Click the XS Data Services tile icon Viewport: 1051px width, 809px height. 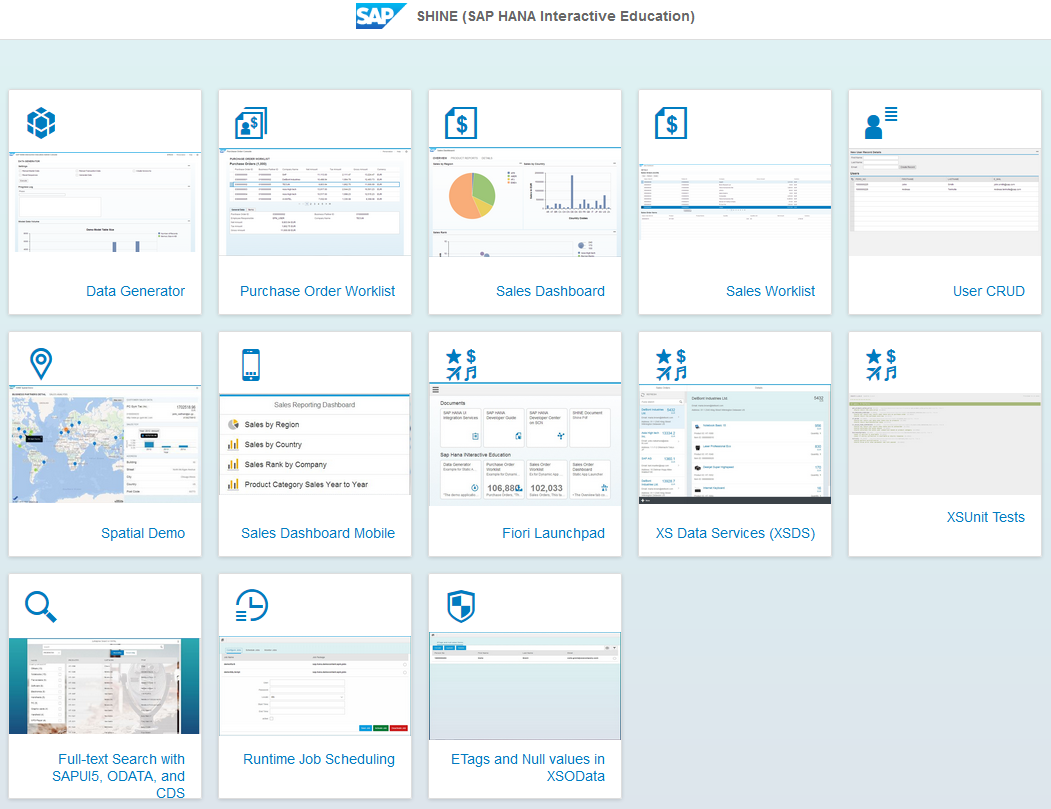click(671, 365)
